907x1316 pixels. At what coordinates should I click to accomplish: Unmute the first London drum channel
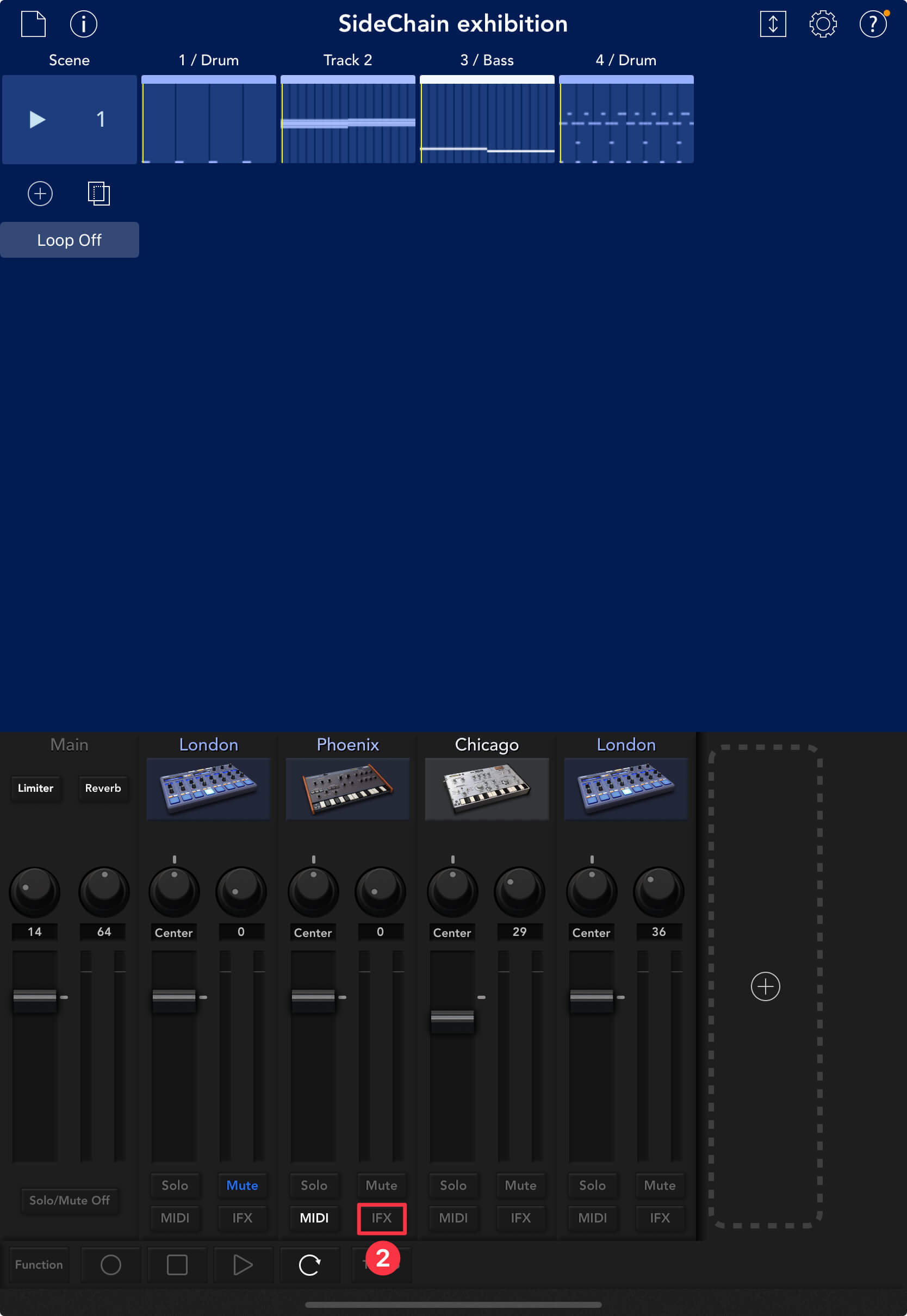tap(242, 1185)
